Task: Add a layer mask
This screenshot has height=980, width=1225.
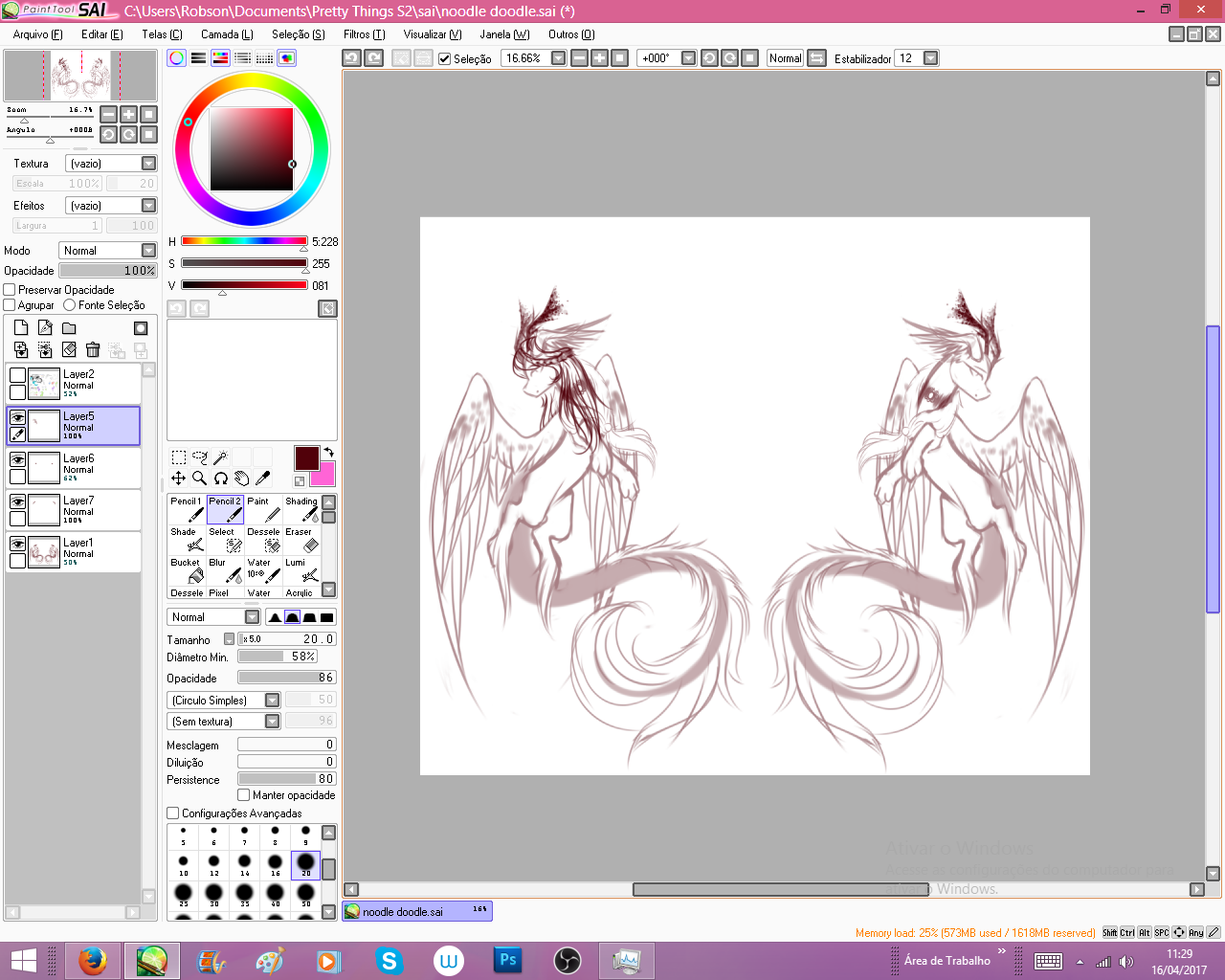Action: [141, 328]
